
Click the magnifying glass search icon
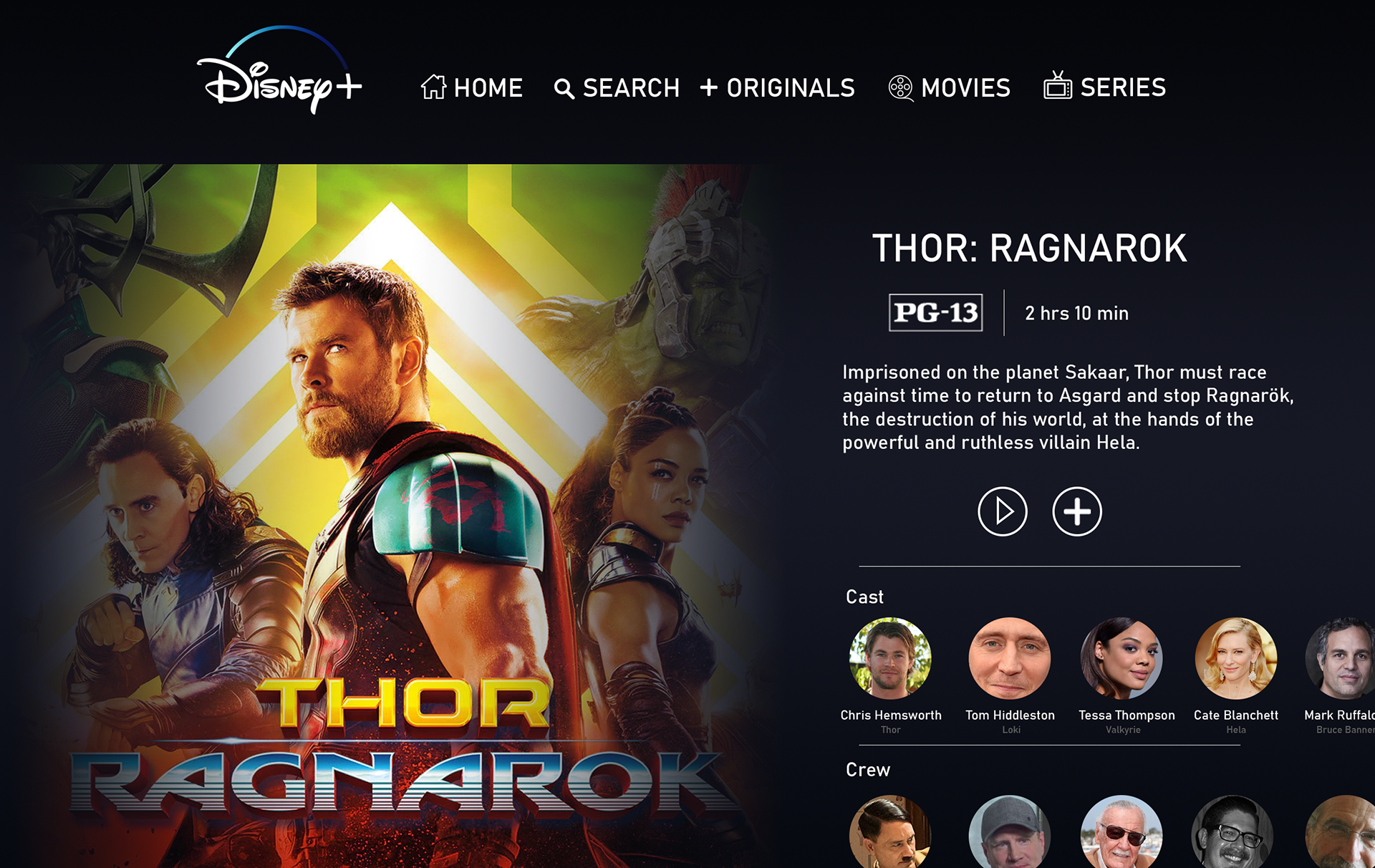(564, 89)
